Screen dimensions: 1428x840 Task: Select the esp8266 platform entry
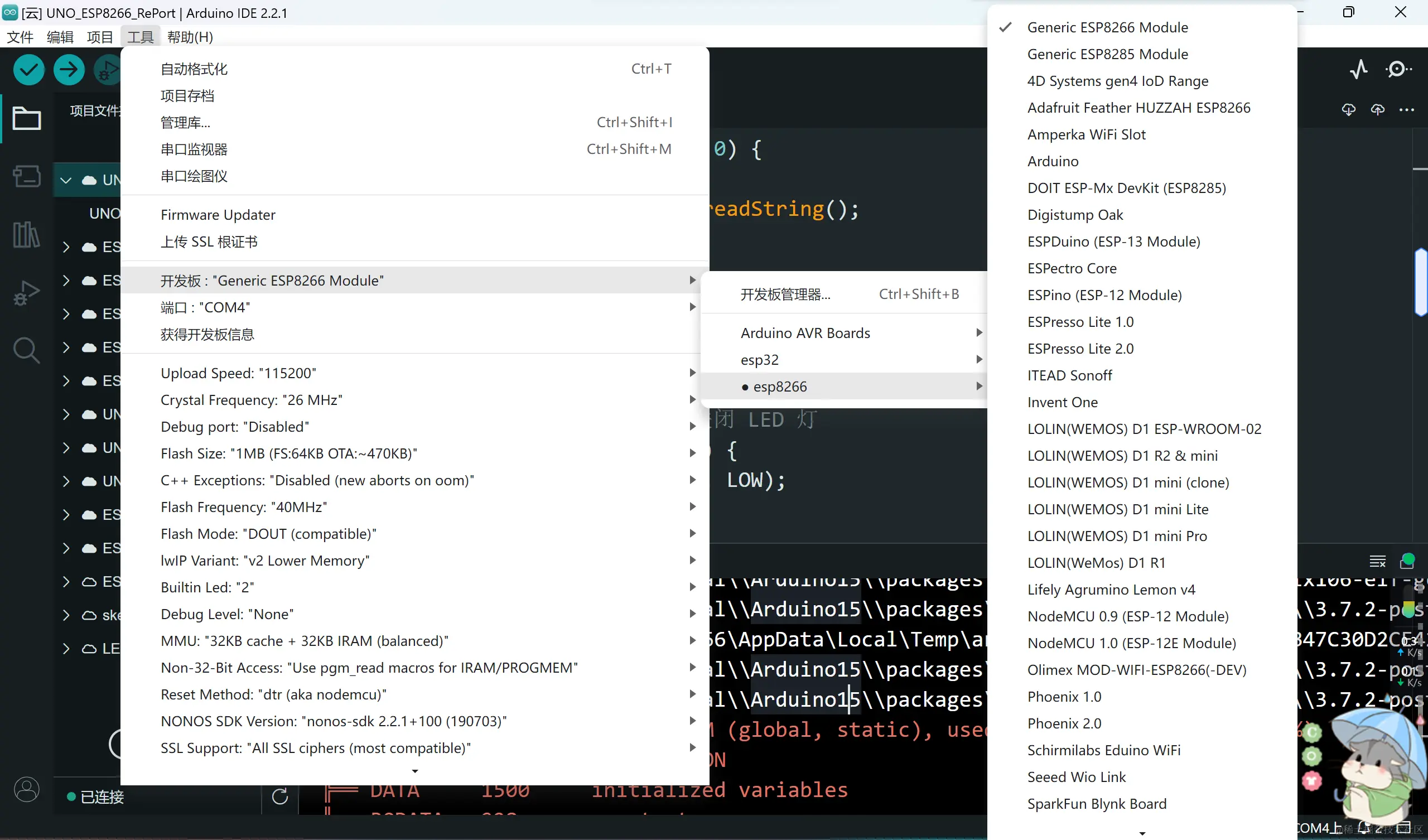(x=844, y=386)
